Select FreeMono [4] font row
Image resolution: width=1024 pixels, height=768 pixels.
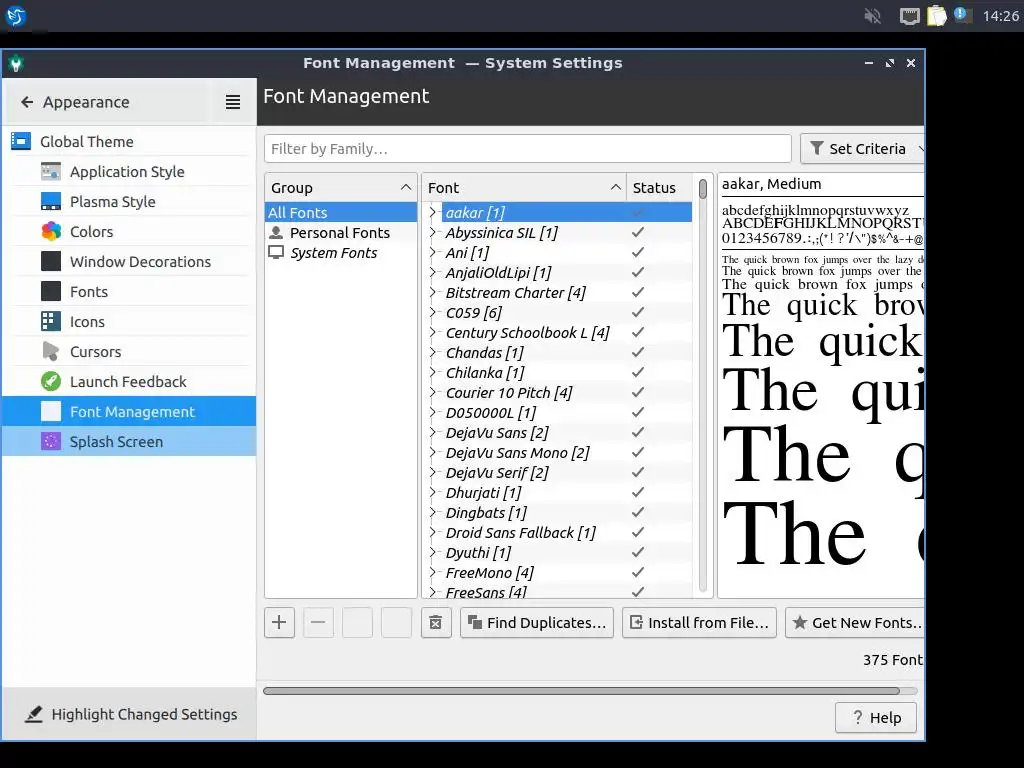click(558, 573)
